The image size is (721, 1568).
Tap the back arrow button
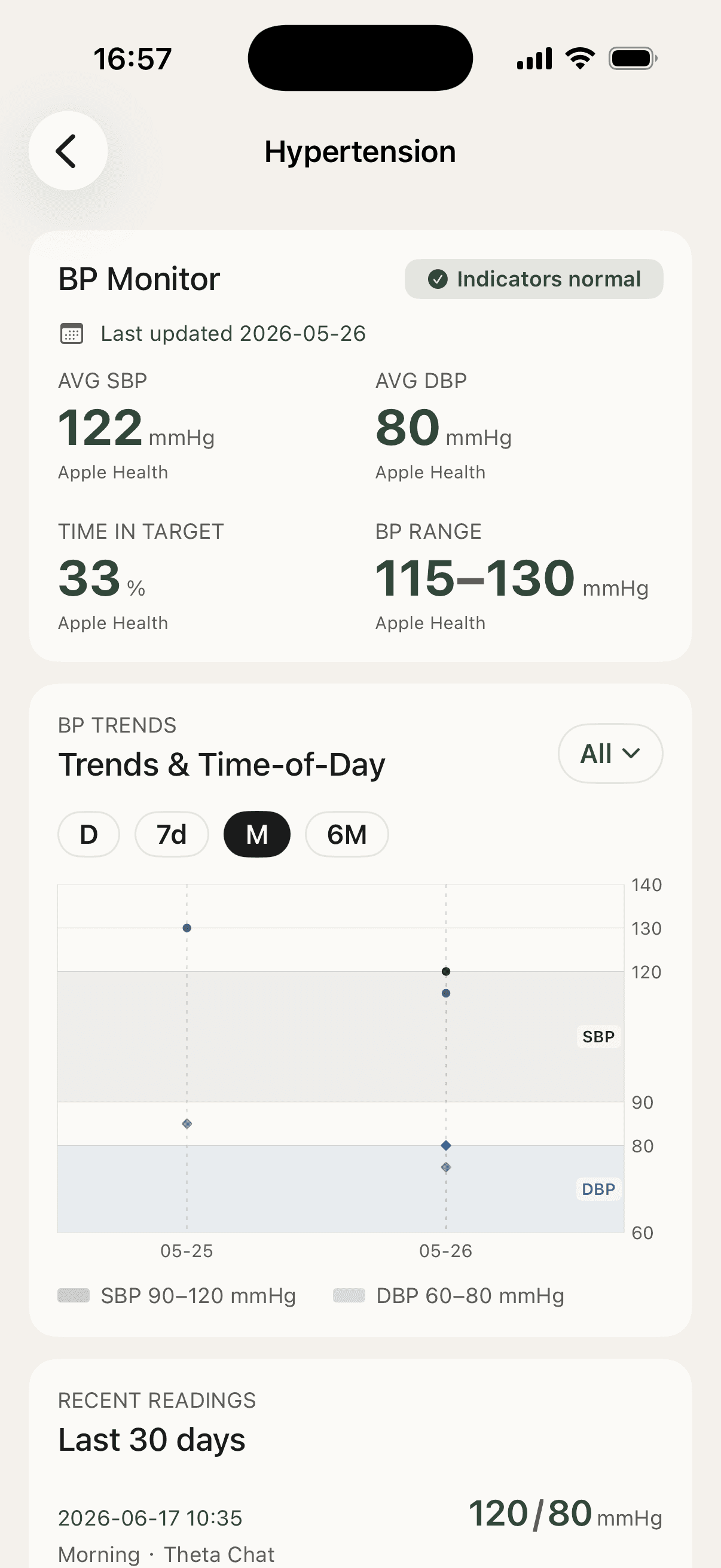click(x=68, y=151)
